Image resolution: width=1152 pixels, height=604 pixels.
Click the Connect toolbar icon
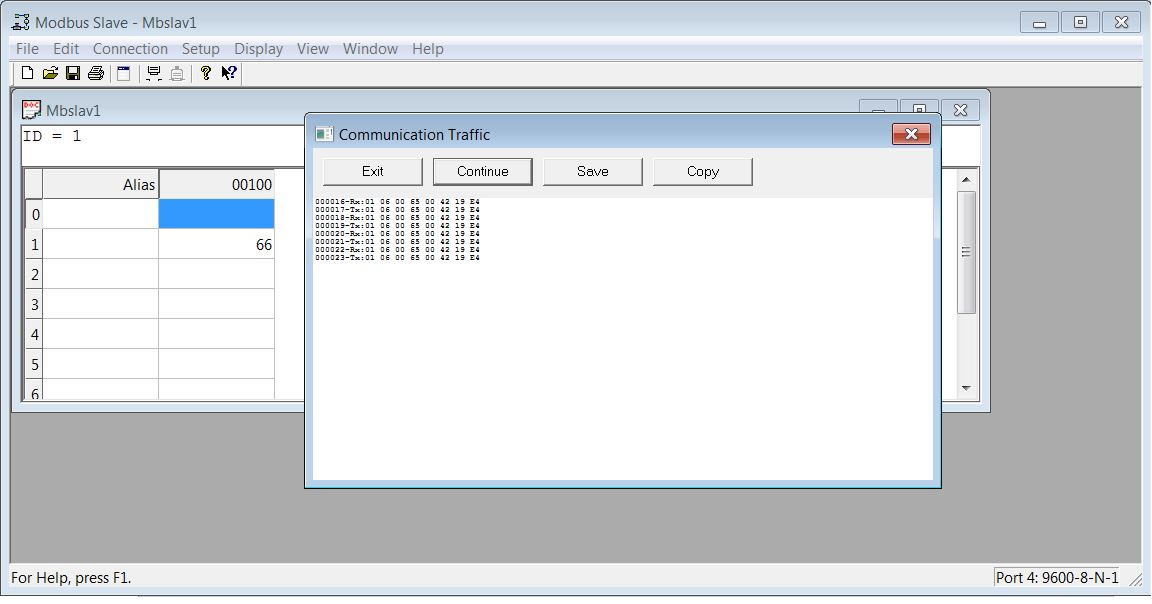pos(154,73)
